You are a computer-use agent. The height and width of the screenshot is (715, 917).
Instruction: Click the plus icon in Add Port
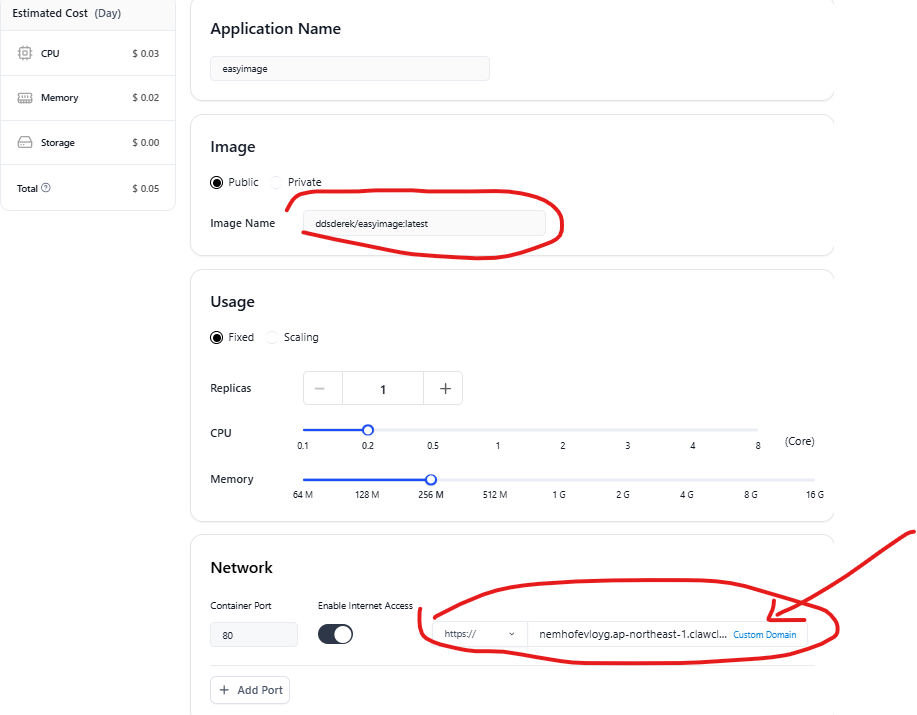click(x=224, y=690)
